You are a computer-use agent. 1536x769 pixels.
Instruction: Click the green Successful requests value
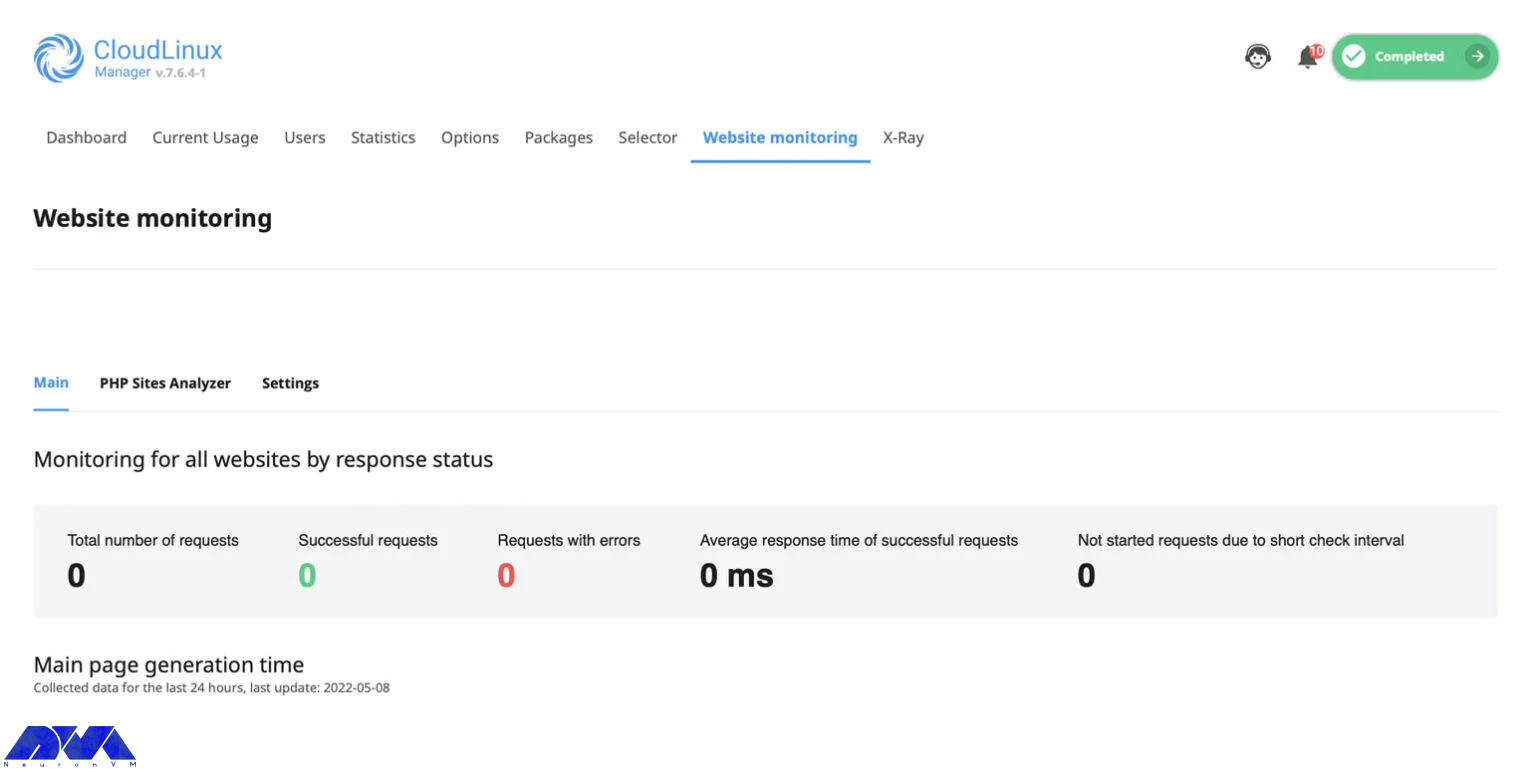pos(307,576)
